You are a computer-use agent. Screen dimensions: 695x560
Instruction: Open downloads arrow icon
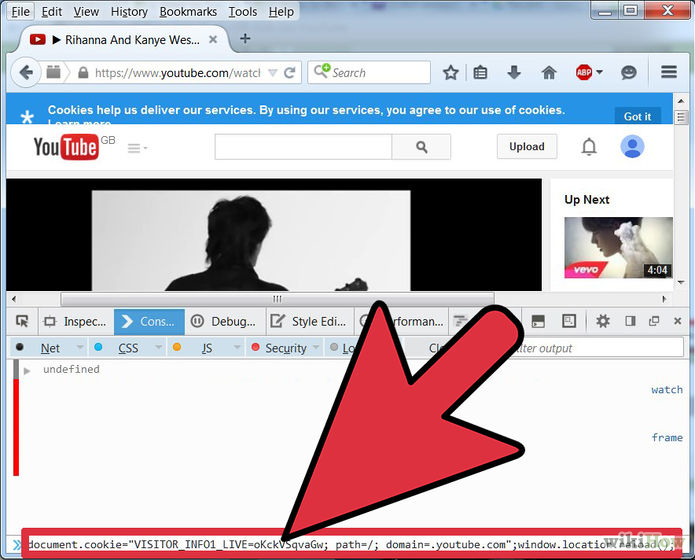514,72
